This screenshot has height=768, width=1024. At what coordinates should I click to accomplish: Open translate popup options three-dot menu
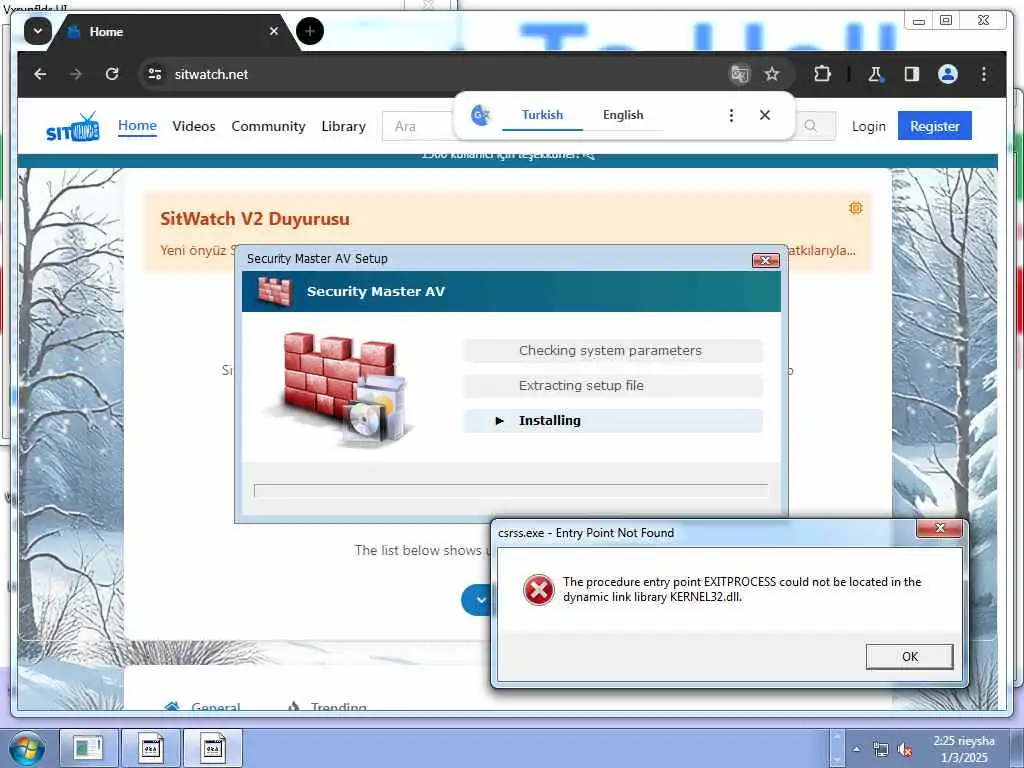731,116
